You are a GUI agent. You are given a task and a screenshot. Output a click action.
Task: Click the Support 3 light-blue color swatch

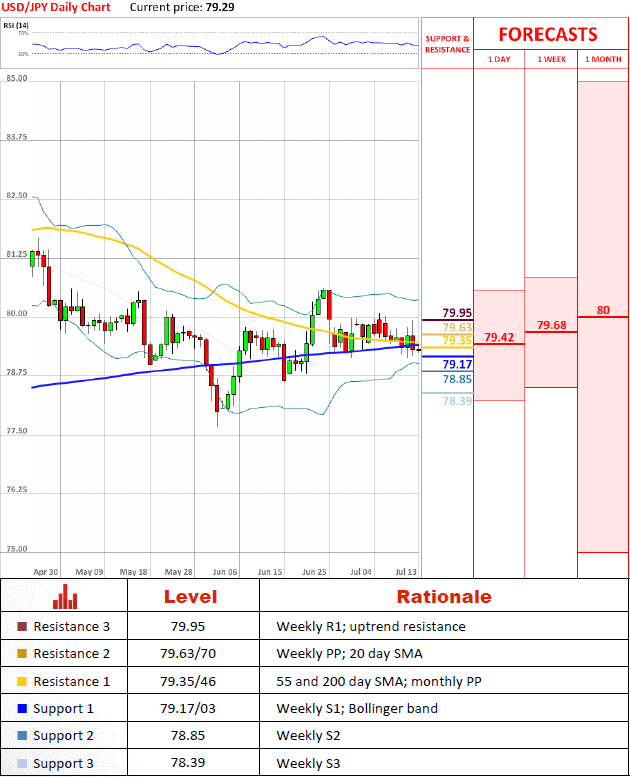22,764
